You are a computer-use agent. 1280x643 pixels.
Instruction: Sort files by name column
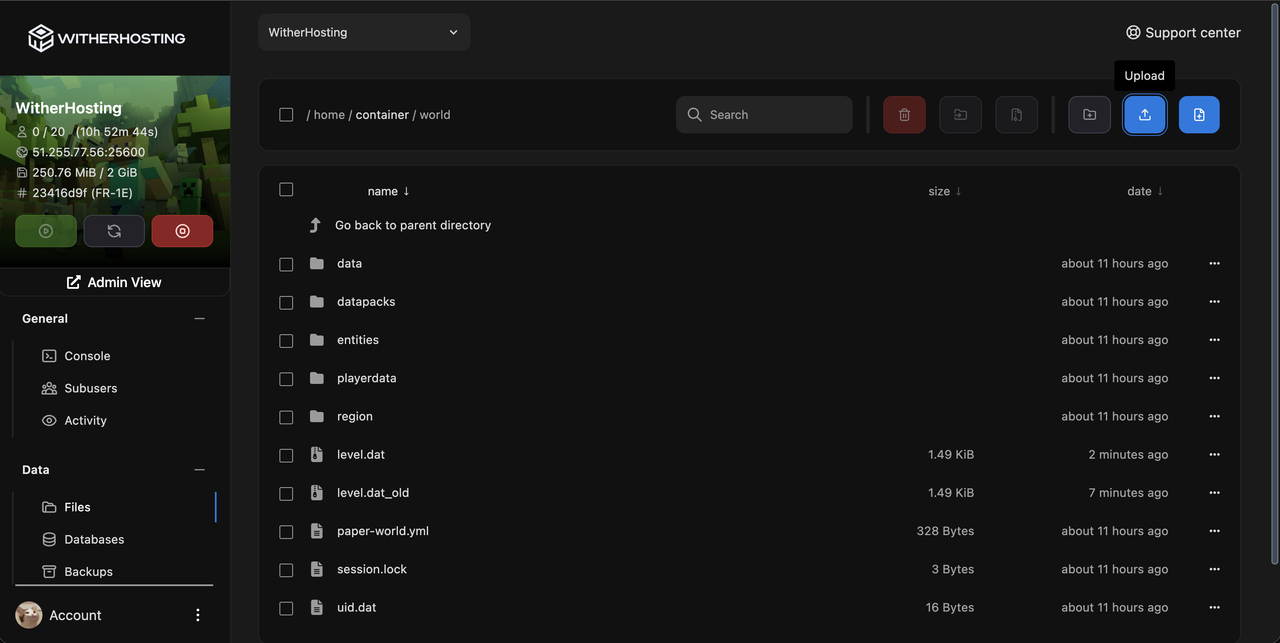[389, 191]
